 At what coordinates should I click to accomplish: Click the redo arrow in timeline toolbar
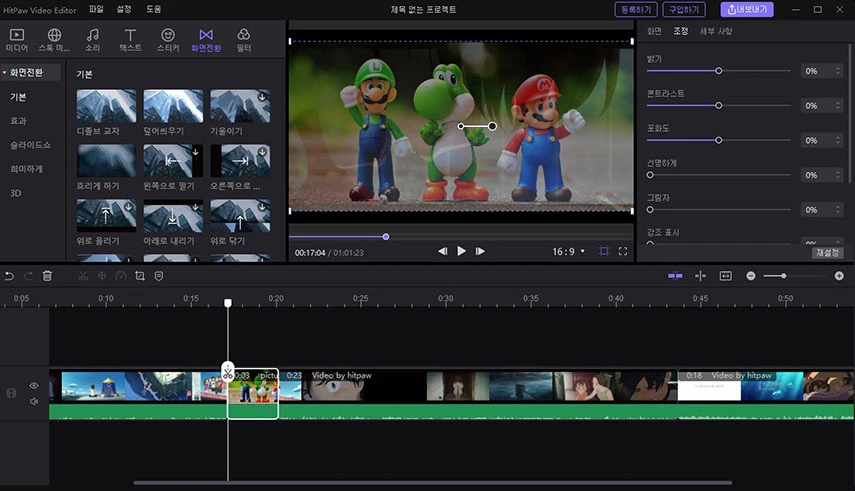click(x=28, y=276)
